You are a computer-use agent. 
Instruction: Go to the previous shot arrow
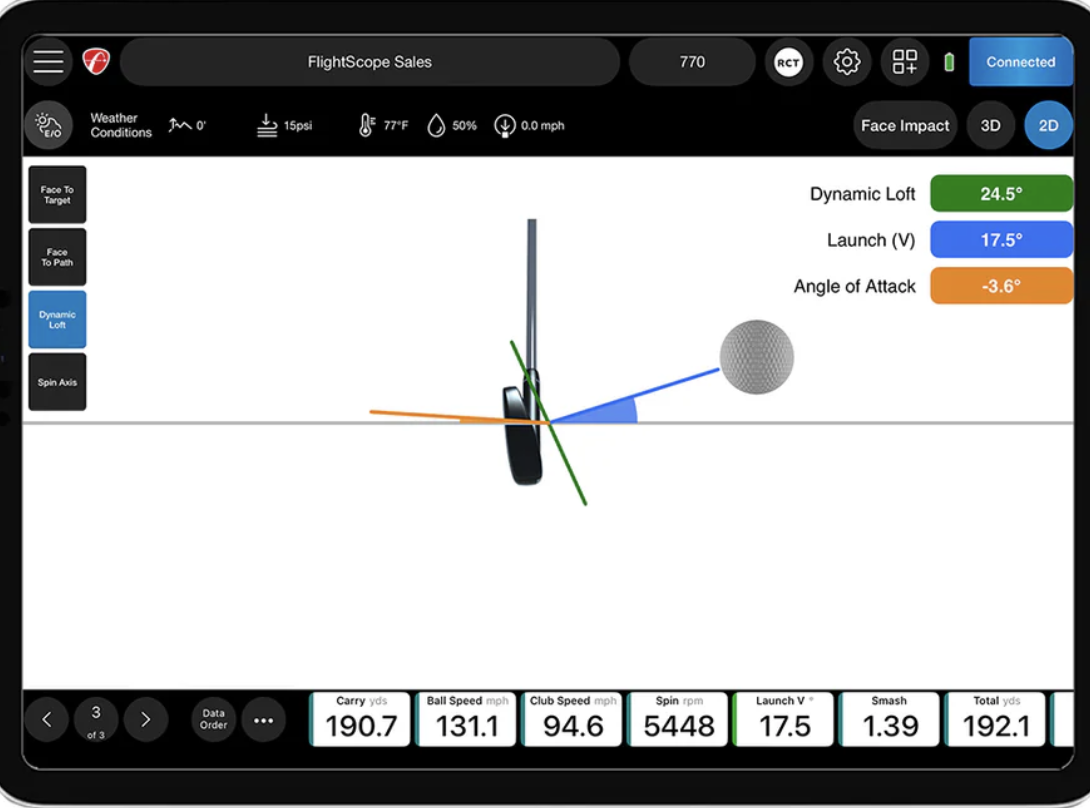click(x=47, y=719)
